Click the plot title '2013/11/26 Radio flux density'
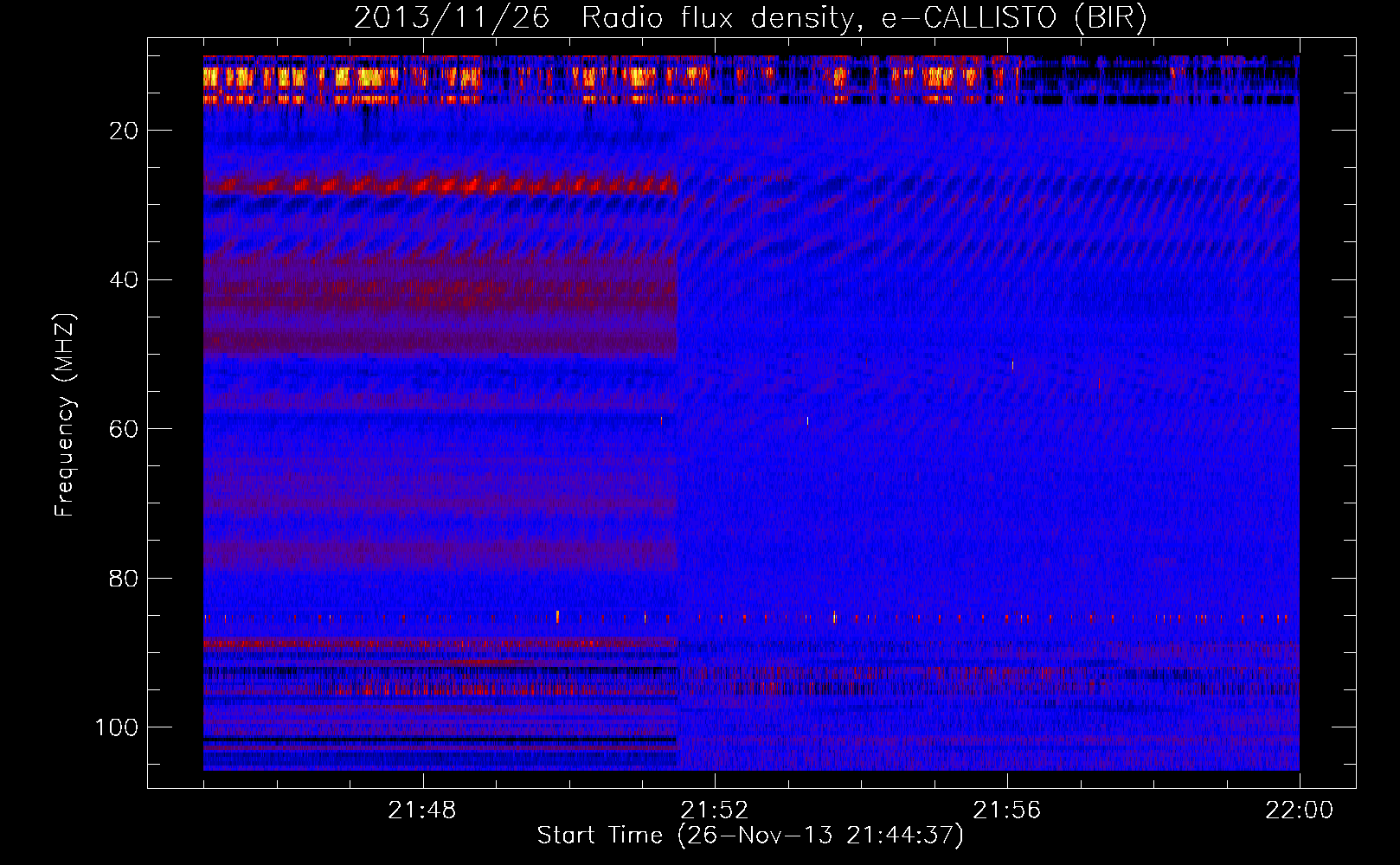 click(x=750, y=18)
